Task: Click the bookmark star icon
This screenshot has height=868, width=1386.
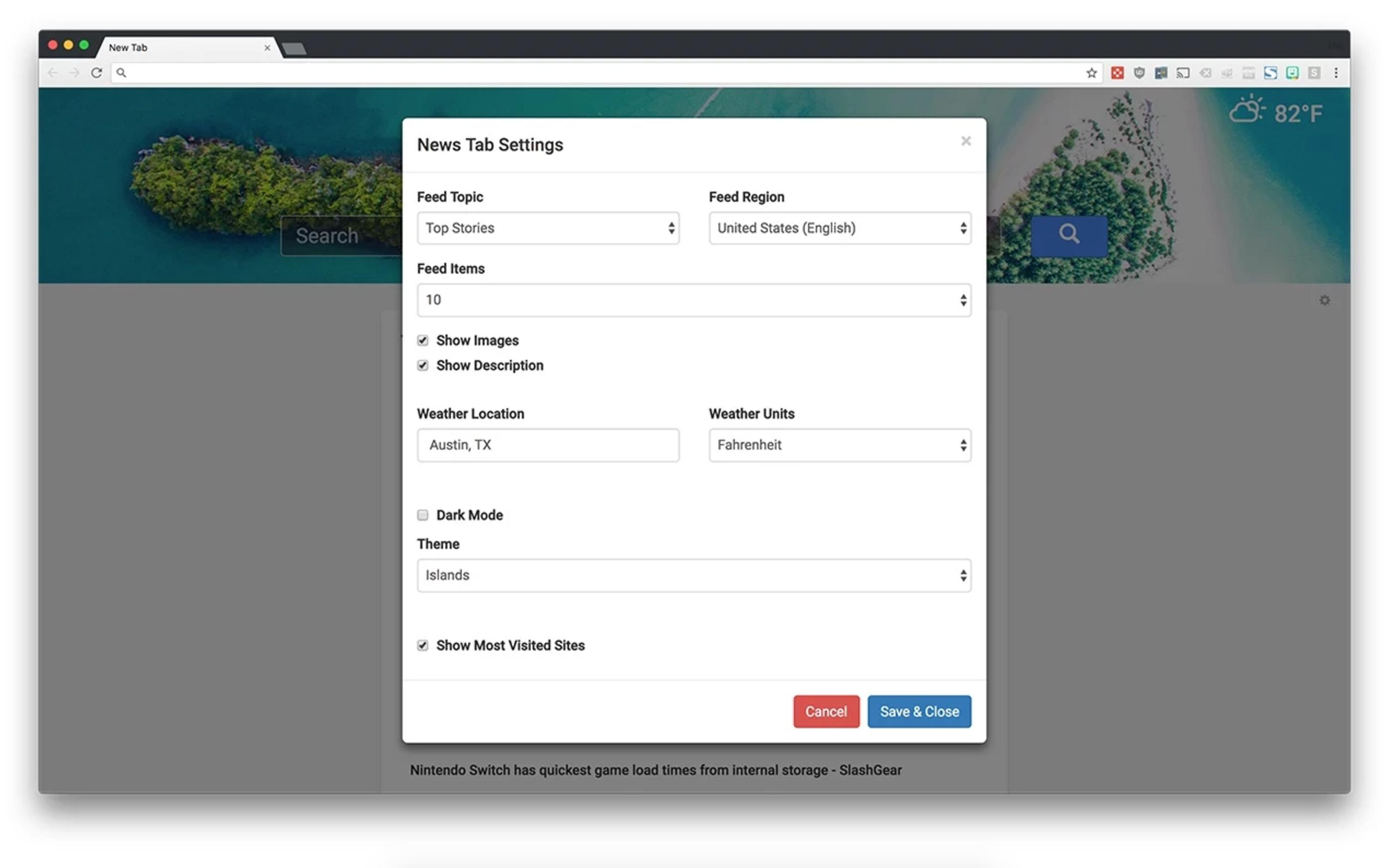Action: point(1091,73)
